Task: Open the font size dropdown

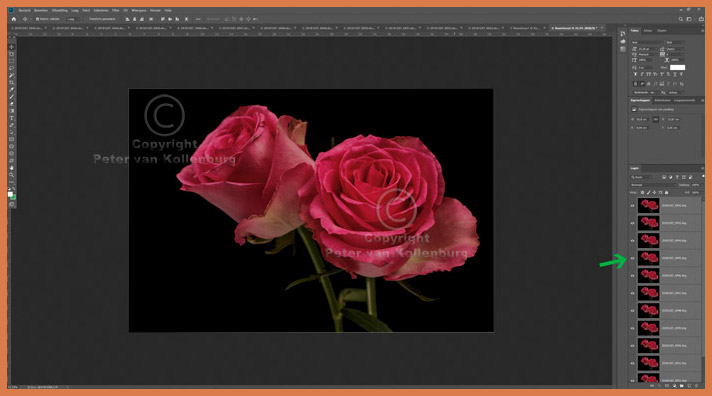Action: (647, 49)
